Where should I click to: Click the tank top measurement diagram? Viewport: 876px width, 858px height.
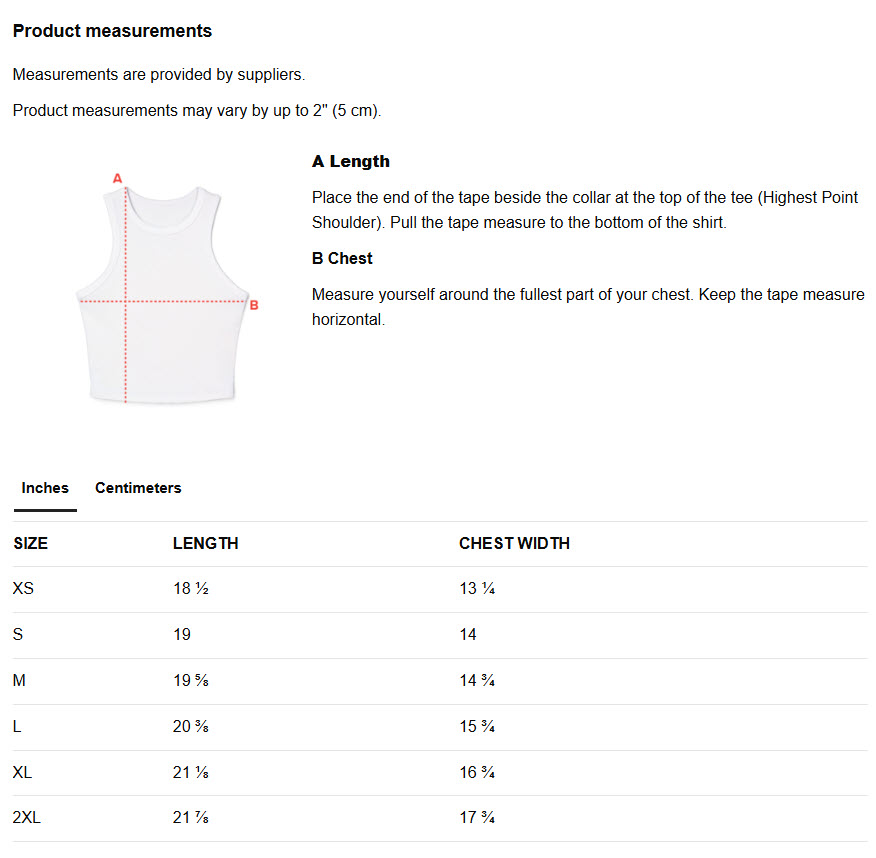163,290
